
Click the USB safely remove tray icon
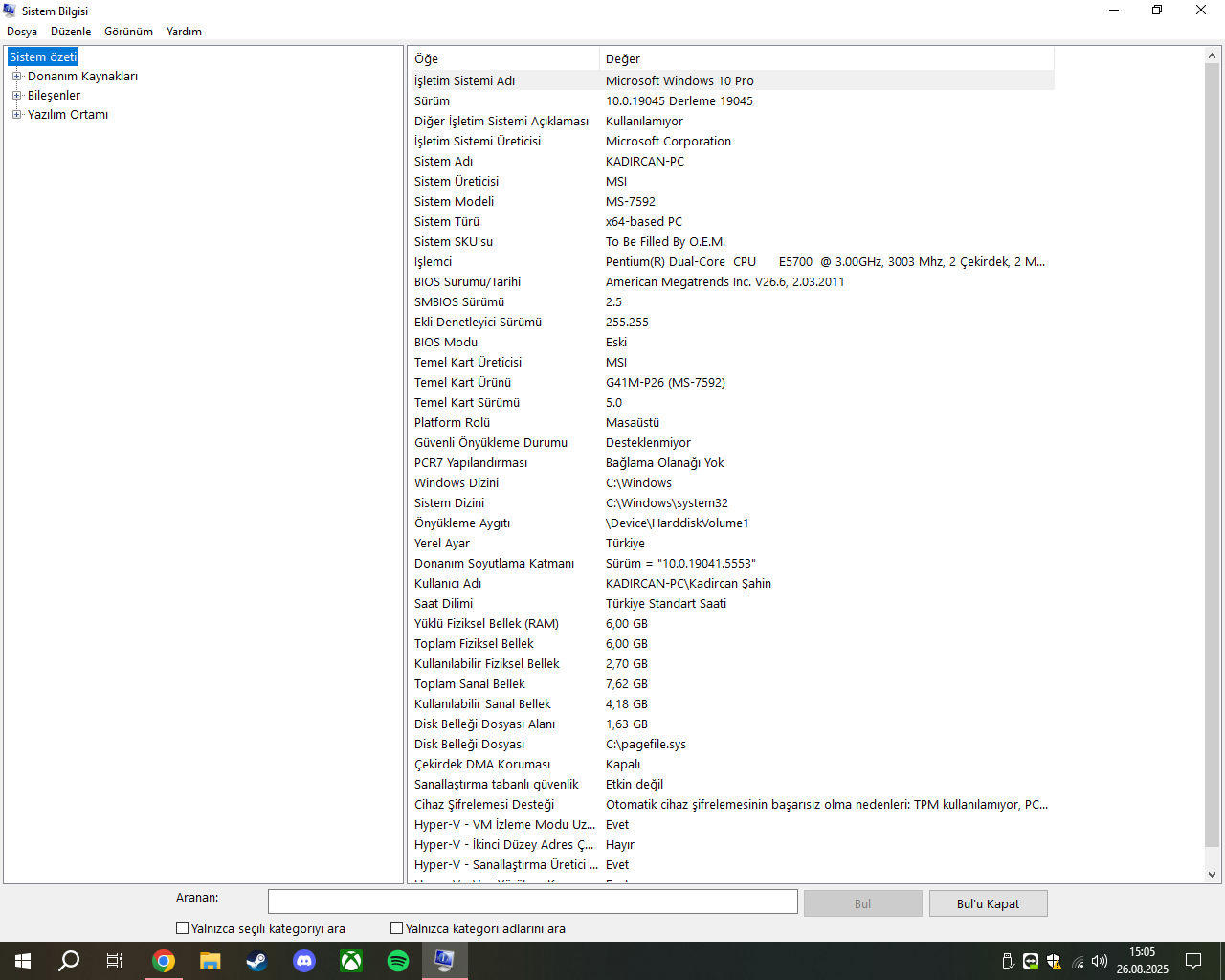pyautogui.click(x=1008, y=961)
